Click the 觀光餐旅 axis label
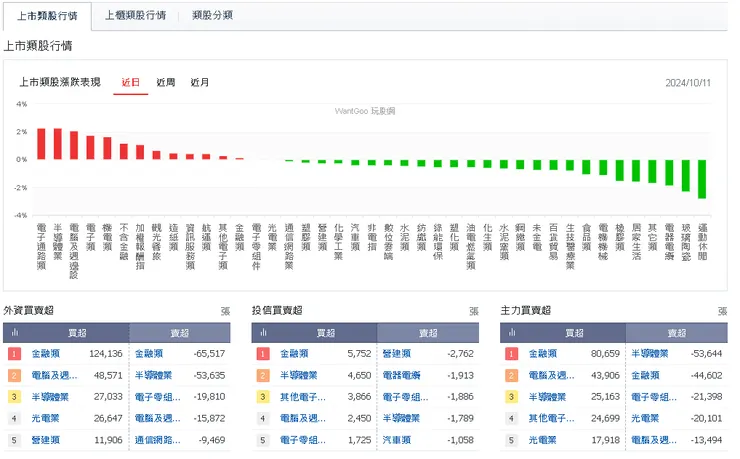Viewport: 740px width, 459px height. coord(156,242)
